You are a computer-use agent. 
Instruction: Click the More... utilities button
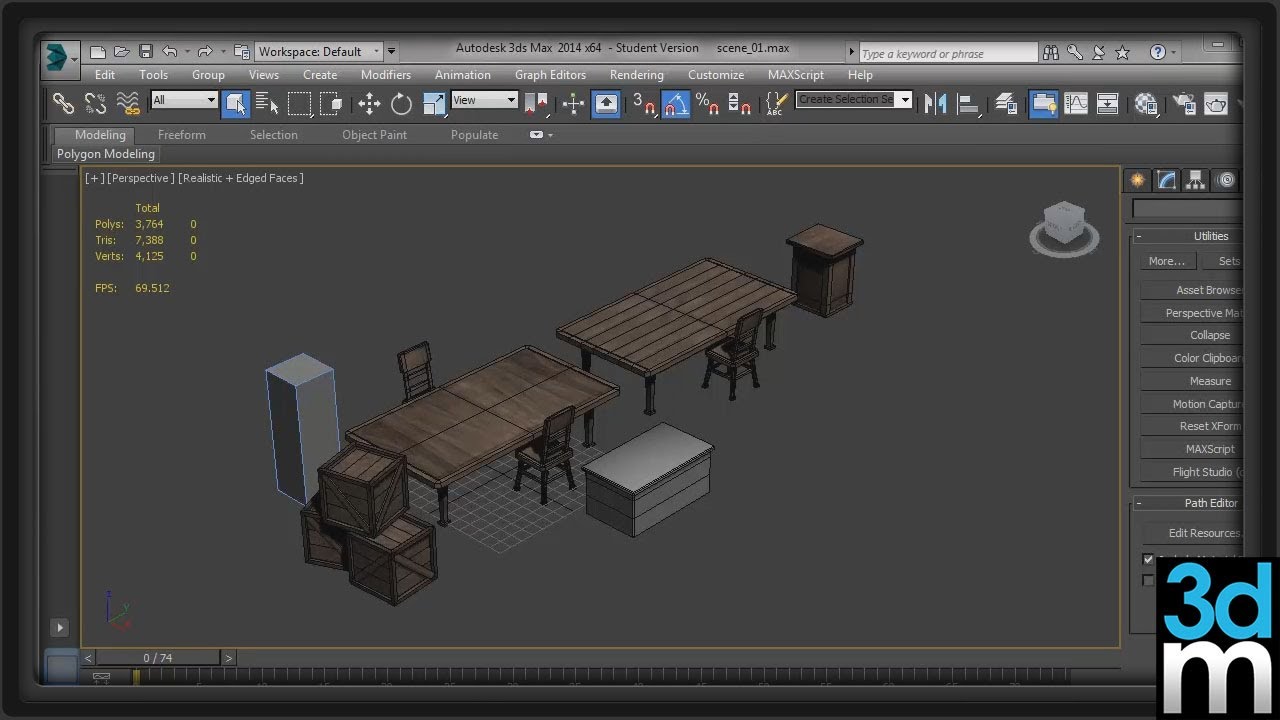pos(1166,261)
